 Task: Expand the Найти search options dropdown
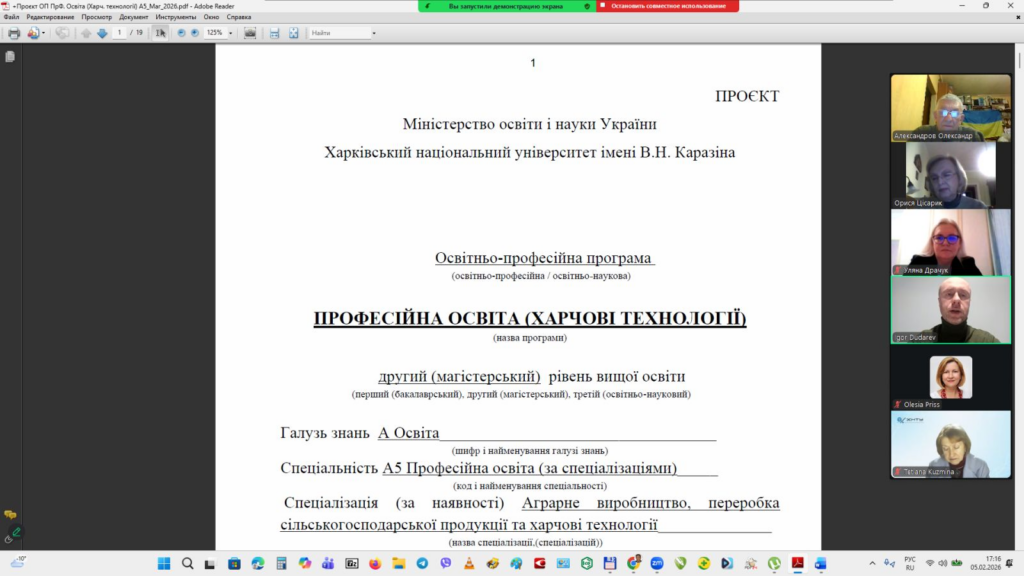tap(374, 33)
